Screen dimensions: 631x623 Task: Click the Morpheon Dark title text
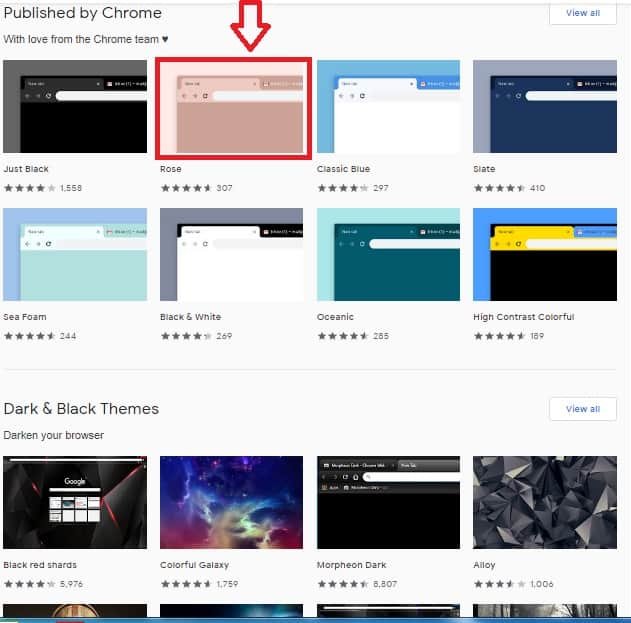click(x=351, y=565)
